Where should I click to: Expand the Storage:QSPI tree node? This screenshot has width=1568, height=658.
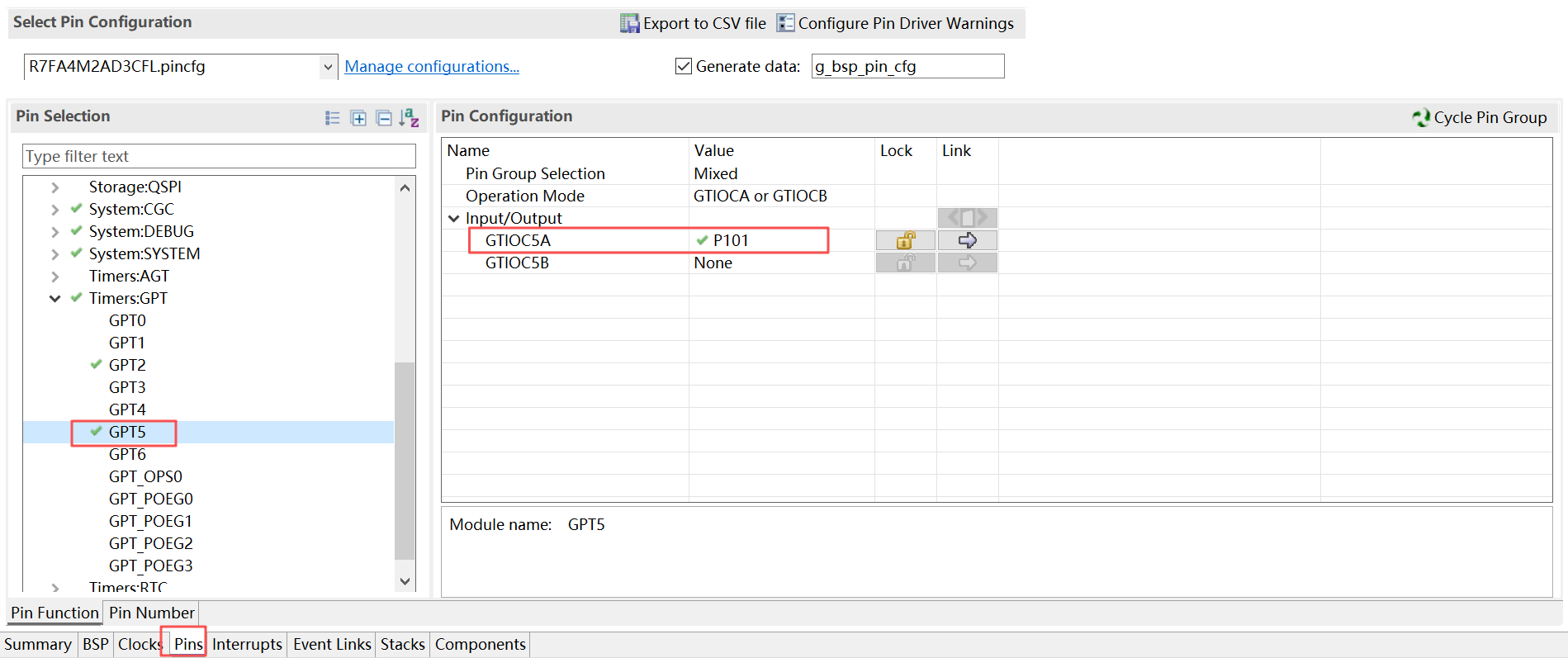click(x=54, y=187)
